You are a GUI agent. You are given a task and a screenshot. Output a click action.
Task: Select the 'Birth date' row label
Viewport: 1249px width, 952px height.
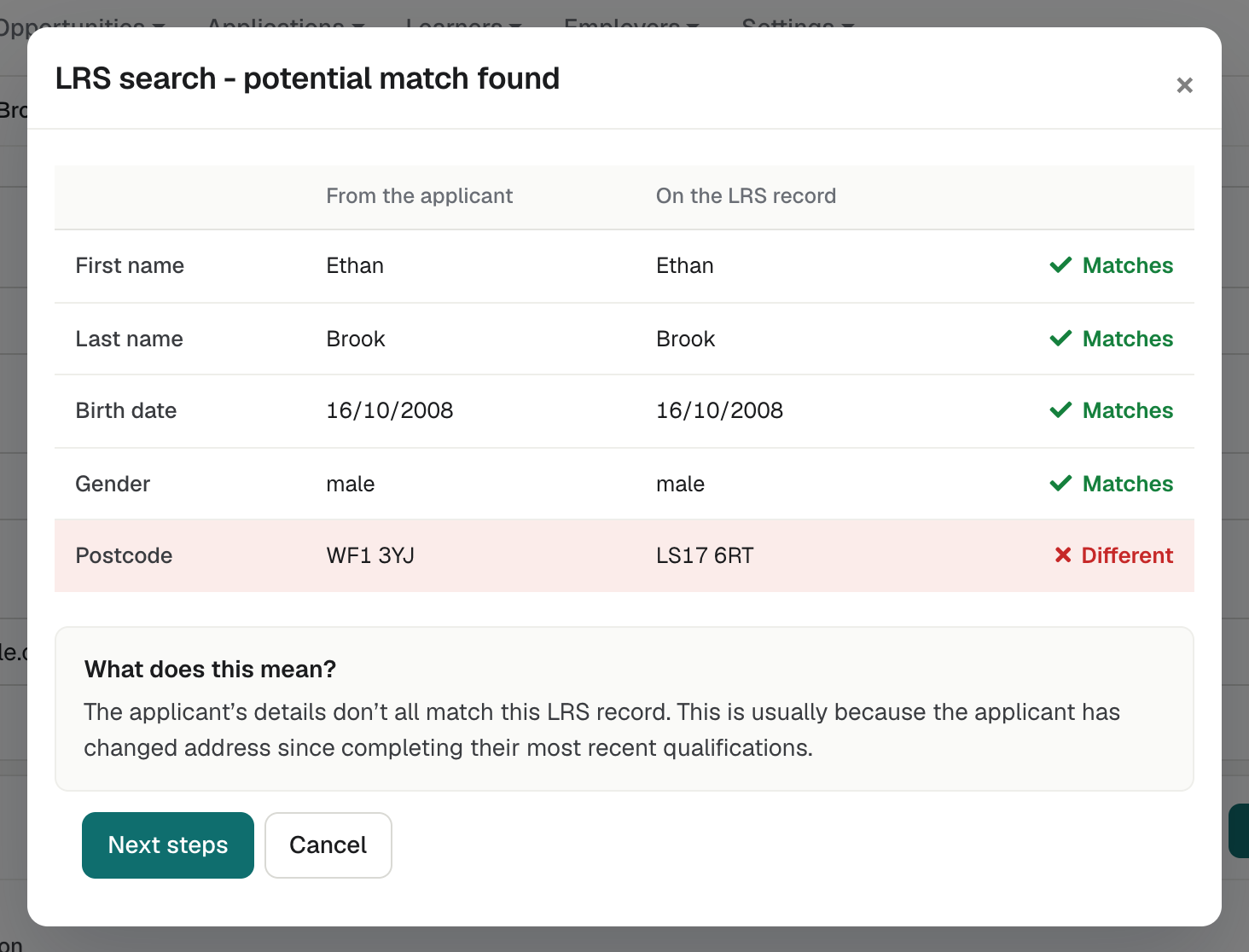(x=125, y=410)
